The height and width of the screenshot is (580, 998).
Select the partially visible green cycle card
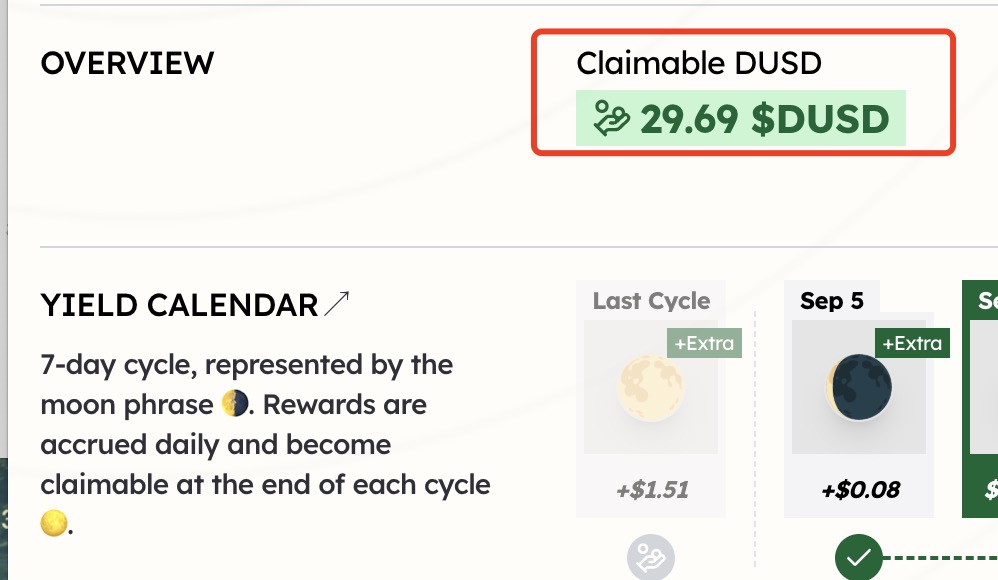(x=980, y=399)
